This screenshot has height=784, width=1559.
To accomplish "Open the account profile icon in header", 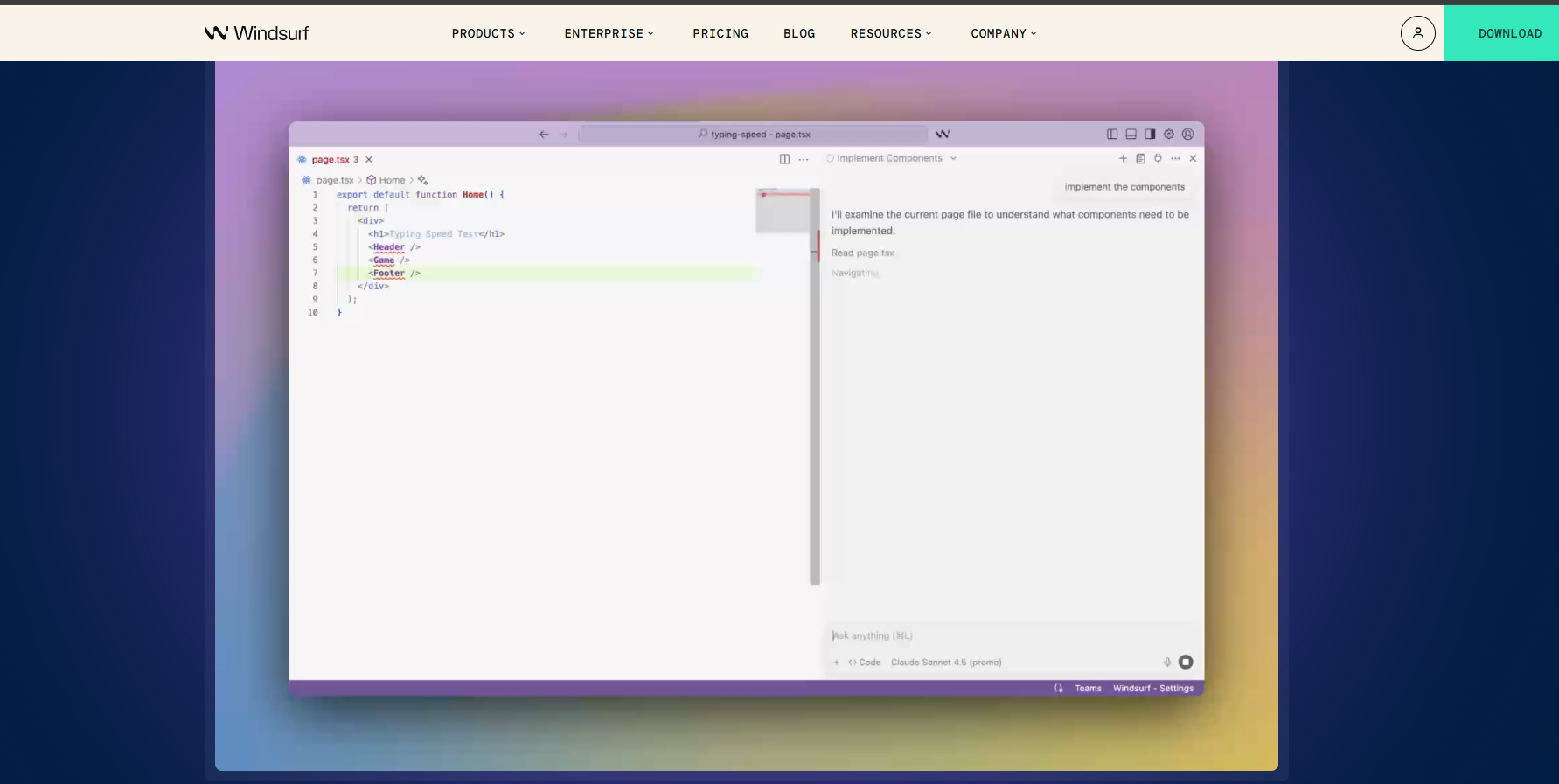I will (x=1417, y=33).
